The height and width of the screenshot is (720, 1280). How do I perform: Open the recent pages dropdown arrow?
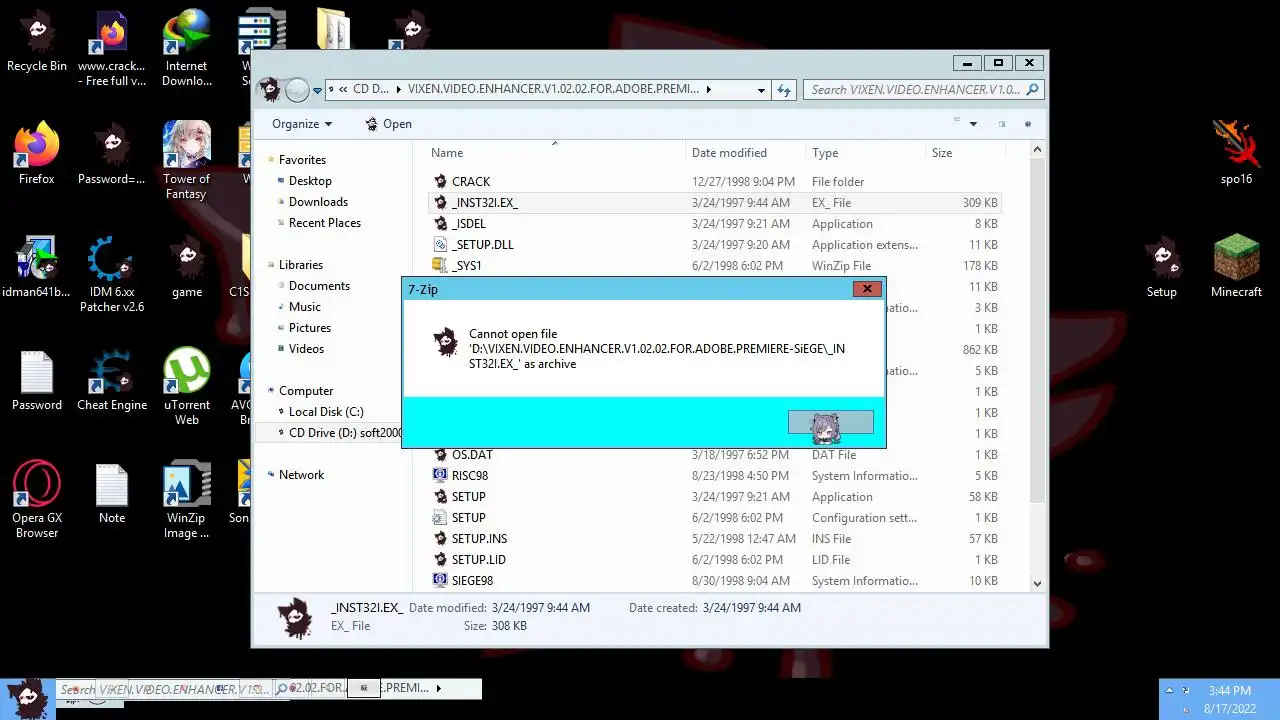(317, 90)
